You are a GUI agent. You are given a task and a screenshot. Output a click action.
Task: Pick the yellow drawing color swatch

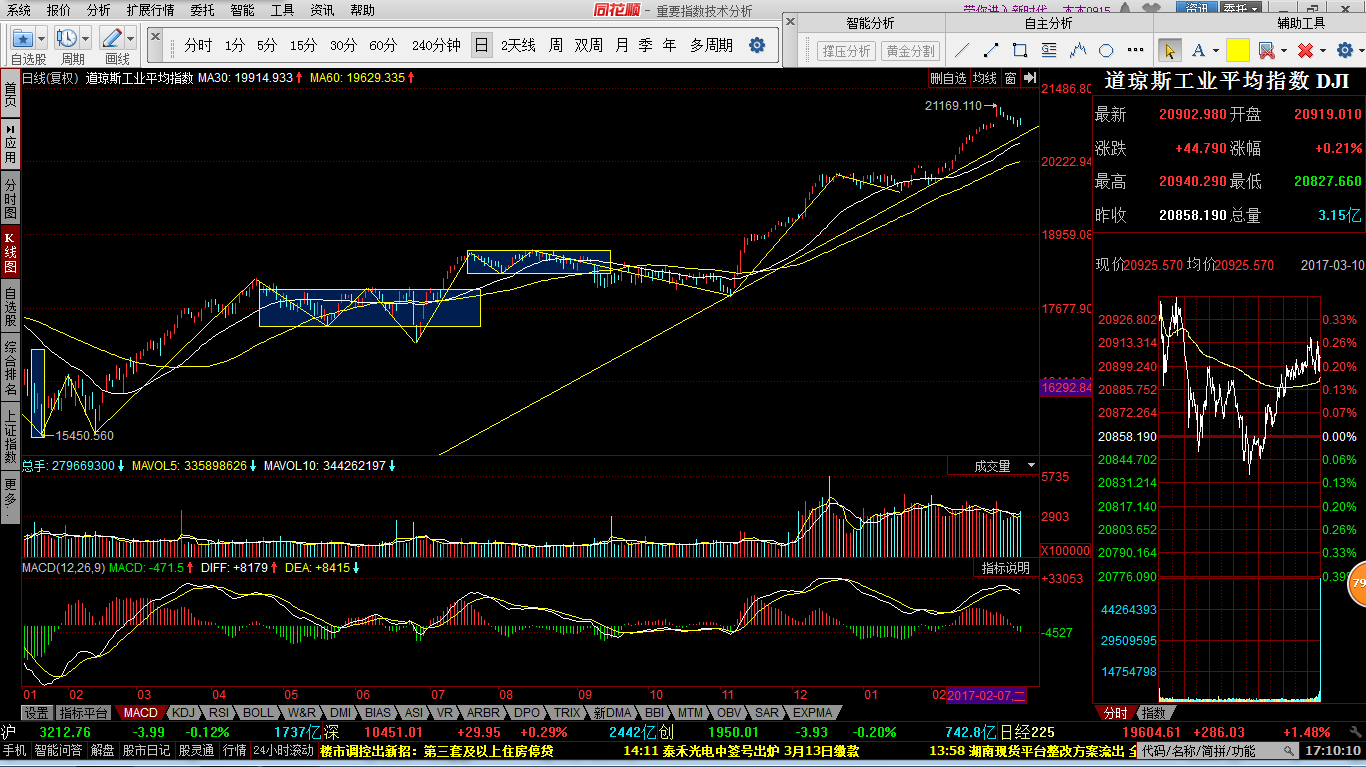click(x=1238, y=50)
